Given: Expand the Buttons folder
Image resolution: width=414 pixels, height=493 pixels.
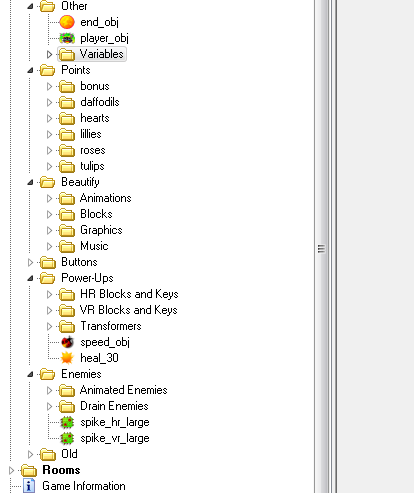Looking at the screenshot, I should tap(30, 262).
